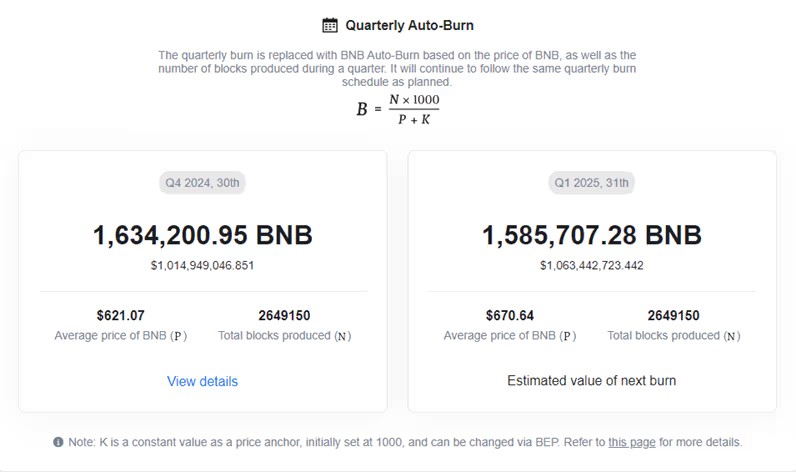Click the 1,634,200.95 BNB amount
796x472 pixels.
(x=203, y=235)
